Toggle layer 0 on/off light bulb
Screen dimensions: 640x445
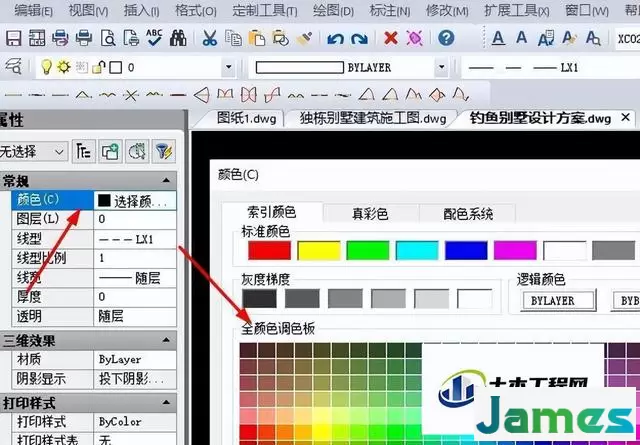click(47, 67)
